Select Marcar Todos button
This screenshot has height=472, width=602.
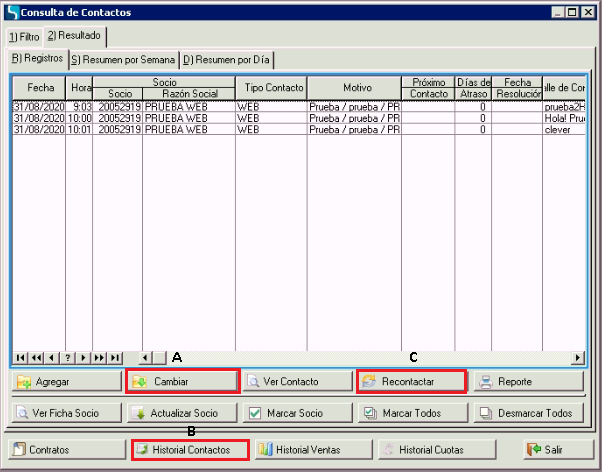pyautogui.click(x=411, y=413)
